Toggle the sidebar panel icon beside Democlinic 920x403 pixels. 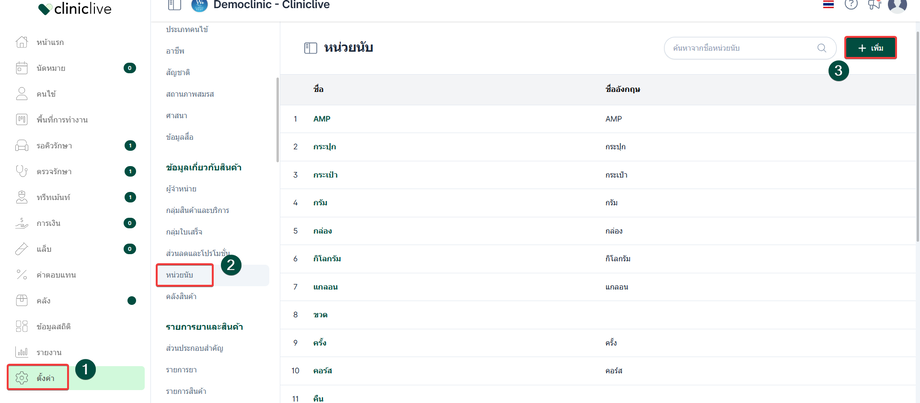click(174, 5)
